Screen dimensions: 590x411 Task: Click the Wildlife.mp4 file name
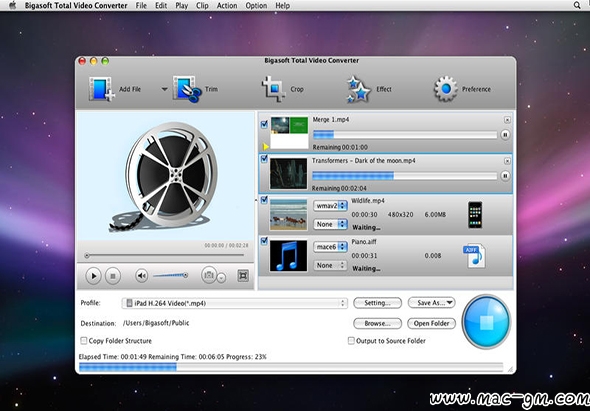pos(368,201)
